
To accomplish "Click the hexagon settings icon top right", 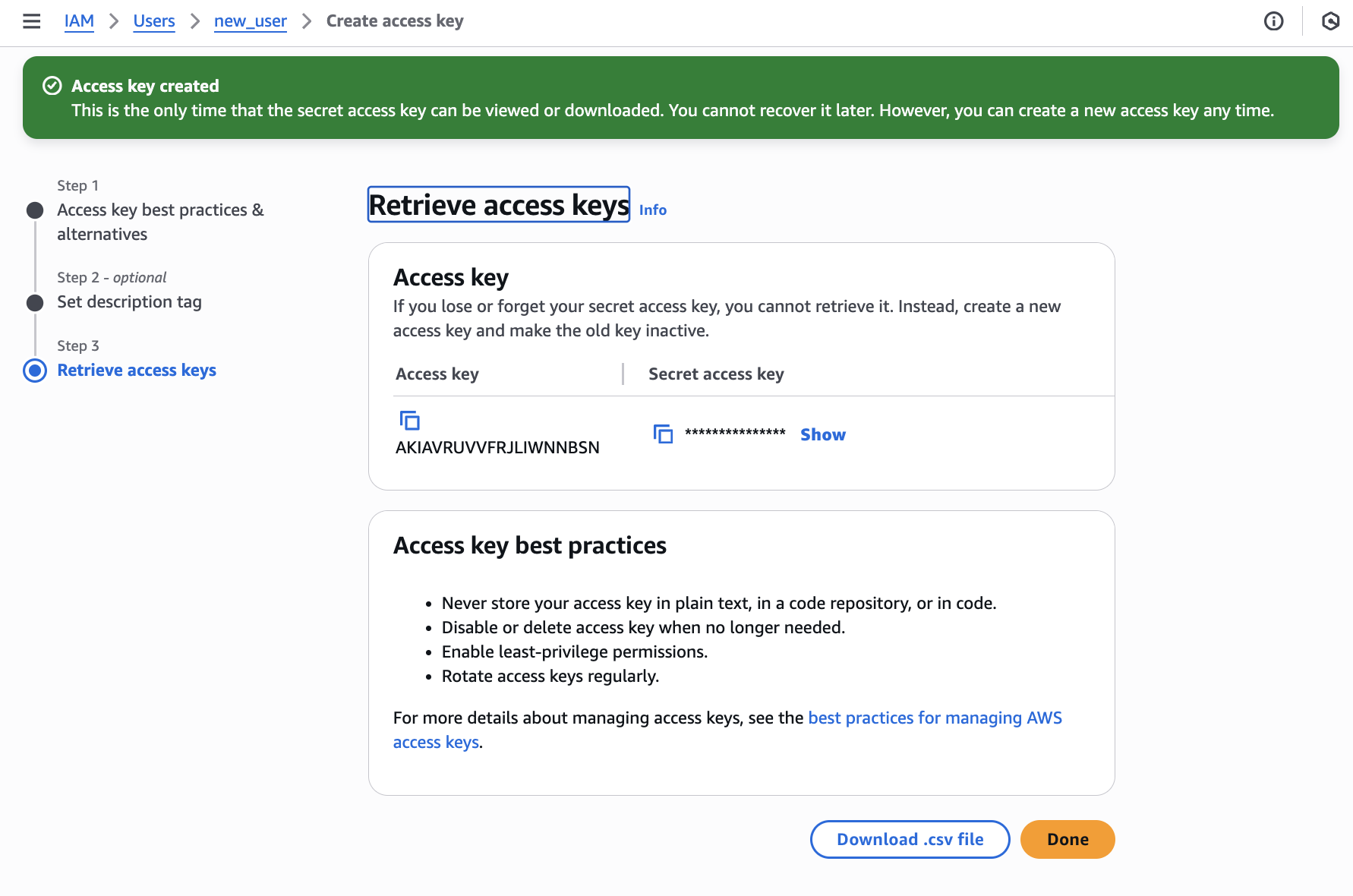I will (x=1330, y=21).
